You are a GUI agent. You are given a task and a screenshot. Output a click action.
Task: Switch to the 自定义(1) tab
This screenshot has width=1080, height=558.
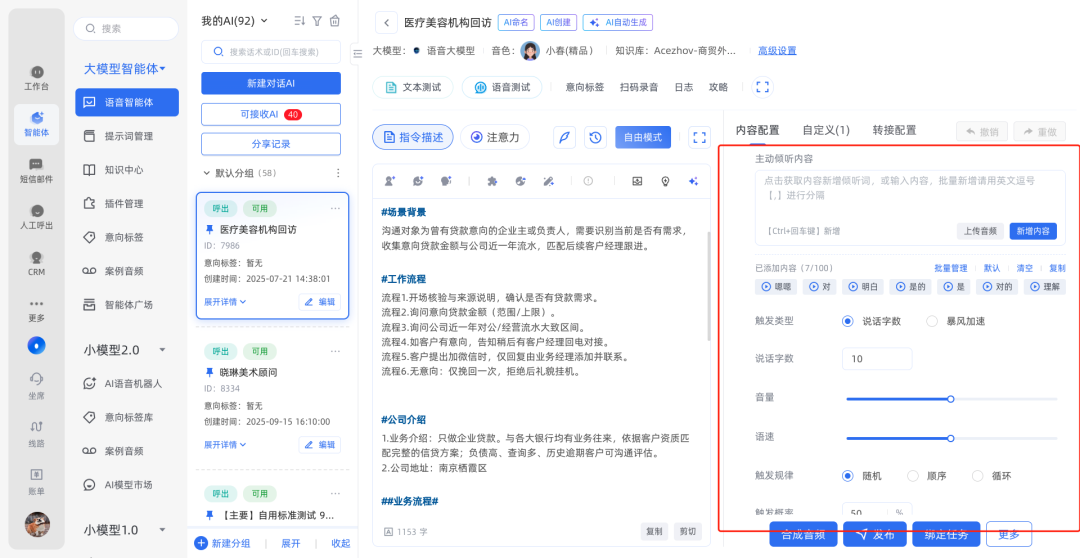tap(826, 130)
